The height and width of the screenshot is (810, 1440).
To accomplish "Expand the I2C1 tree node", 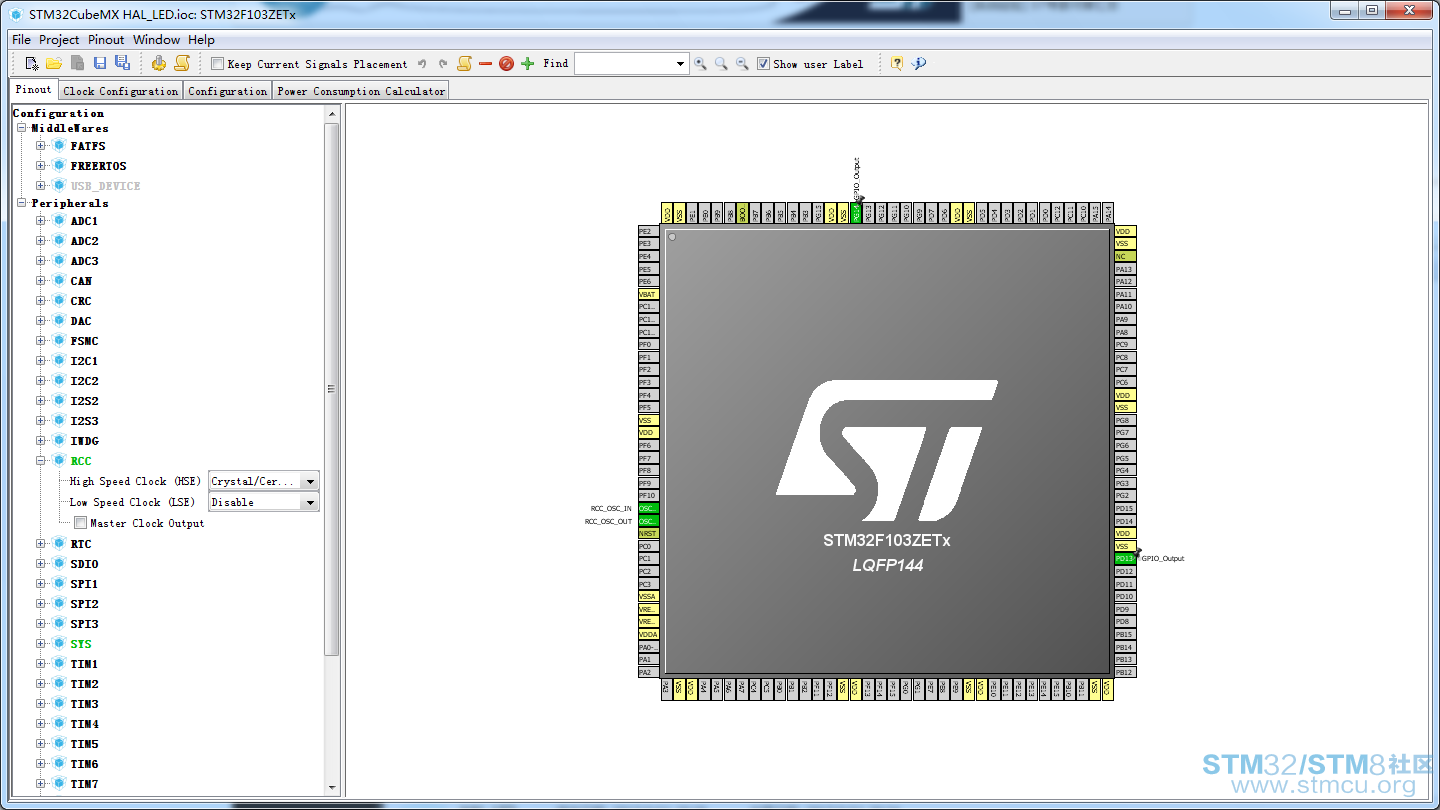I will (x=41, y=361).
